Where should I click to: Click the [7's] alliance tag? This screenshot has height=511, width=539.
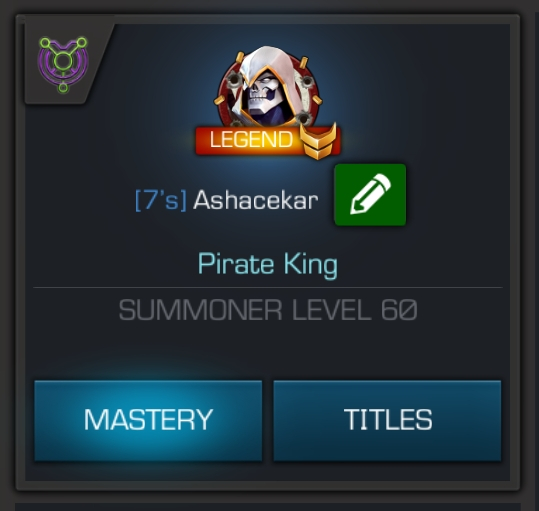[161, 200]
